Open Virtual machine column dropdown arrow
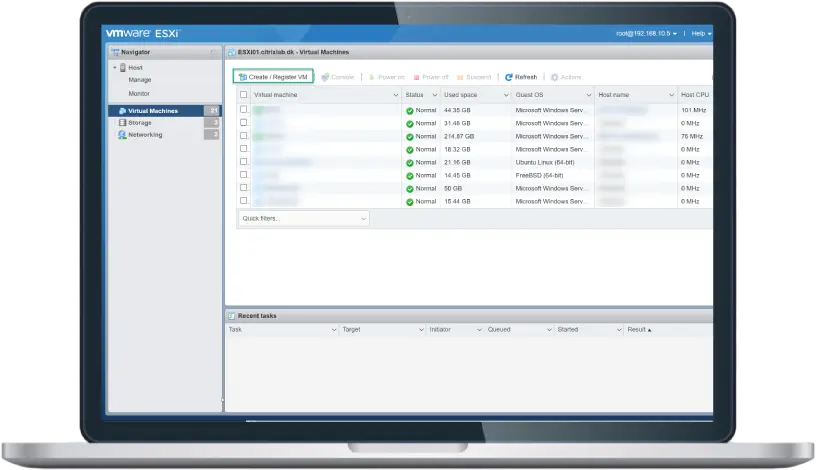Image resolution: width=816 pixels, height=470 pixels. 396,95
